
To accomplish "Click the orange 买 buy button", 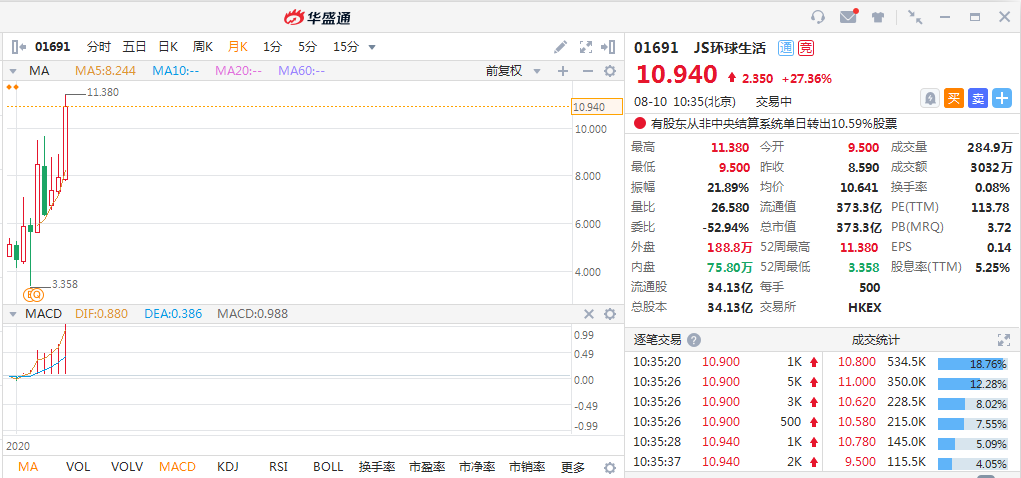I will coord(953,98).
